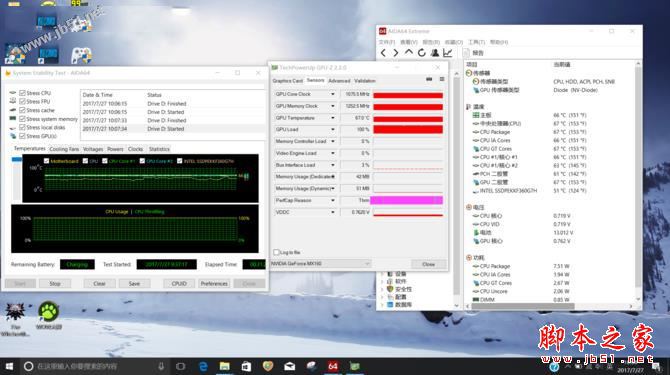Click the GPU Load red graph bar

tap(408, 129)
